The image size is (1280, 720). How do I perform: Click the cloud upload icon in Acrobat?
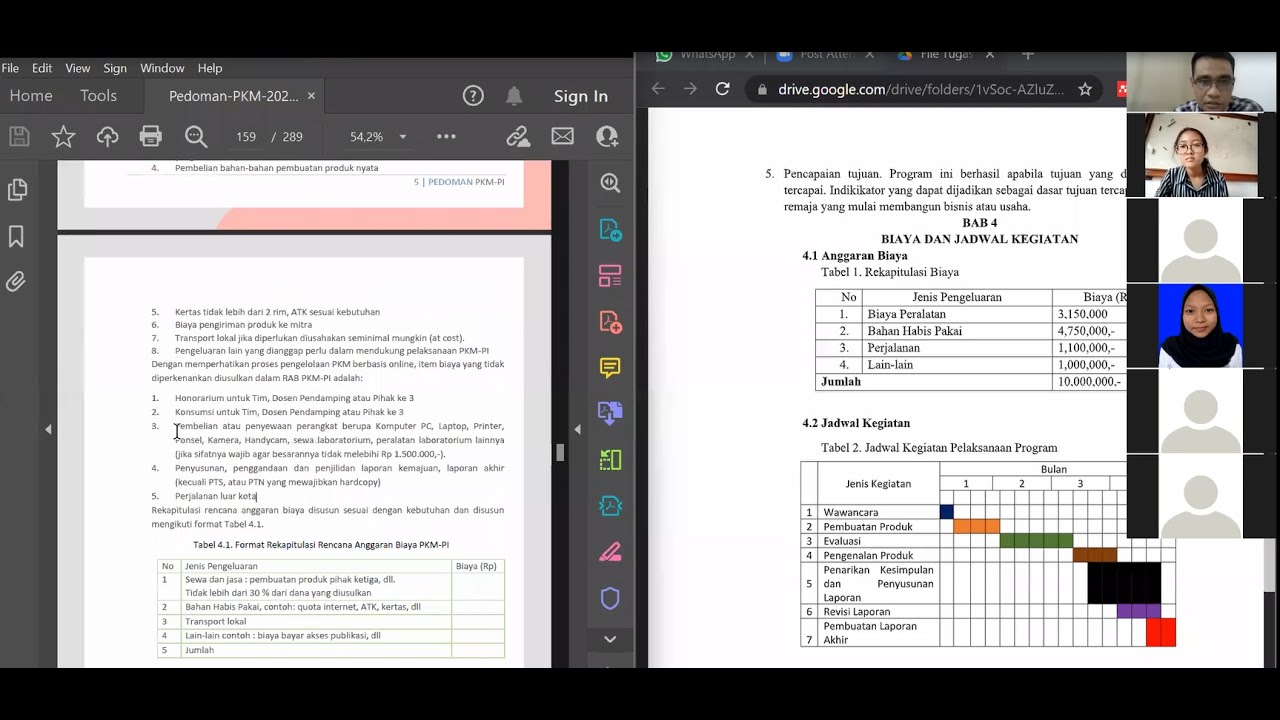click(107, 136)
